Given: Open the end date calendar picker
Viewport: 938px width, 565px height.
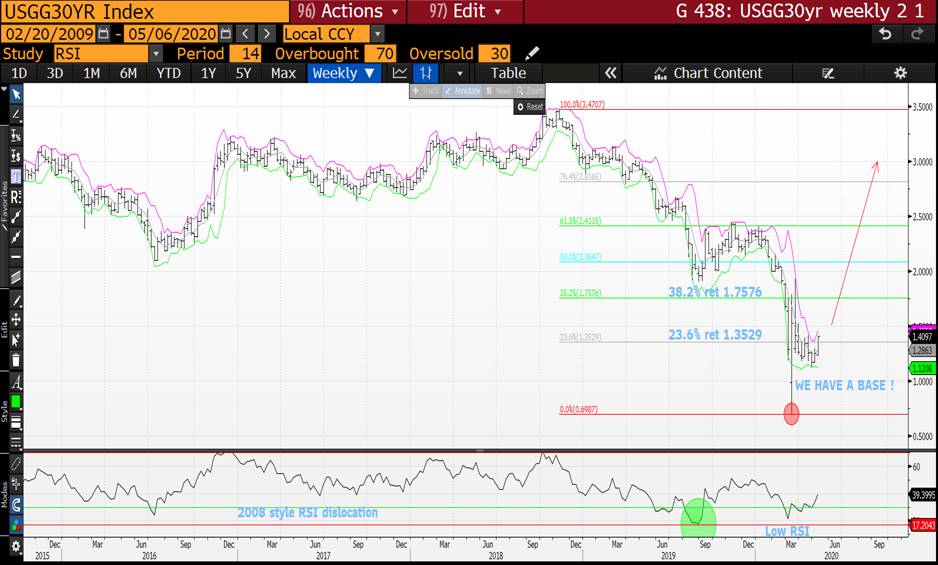Looking at the screenshot, I should coord(226,34).
